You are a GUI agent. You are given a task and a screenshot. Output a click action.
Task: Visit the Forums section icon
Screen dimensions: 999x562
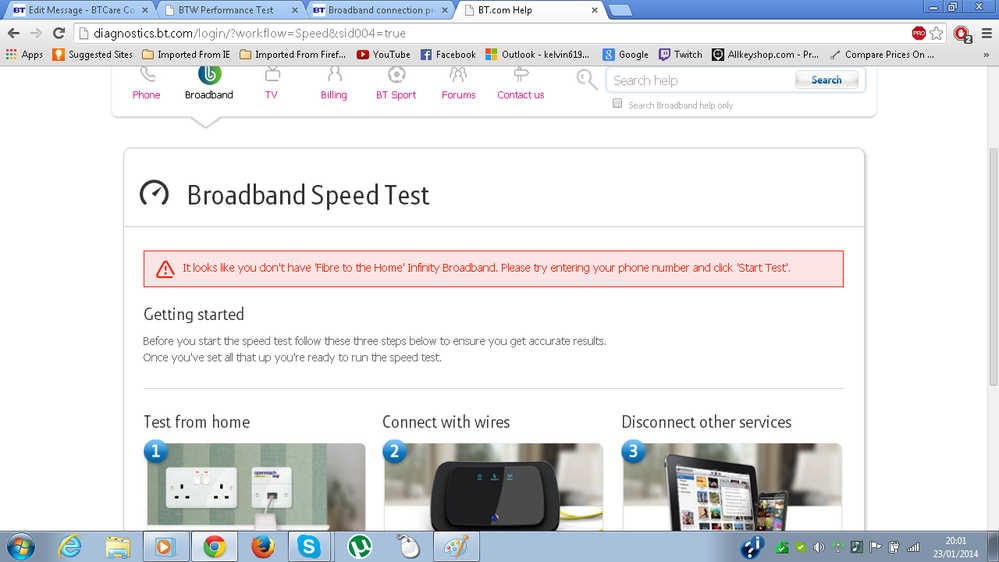coord(457,75)
